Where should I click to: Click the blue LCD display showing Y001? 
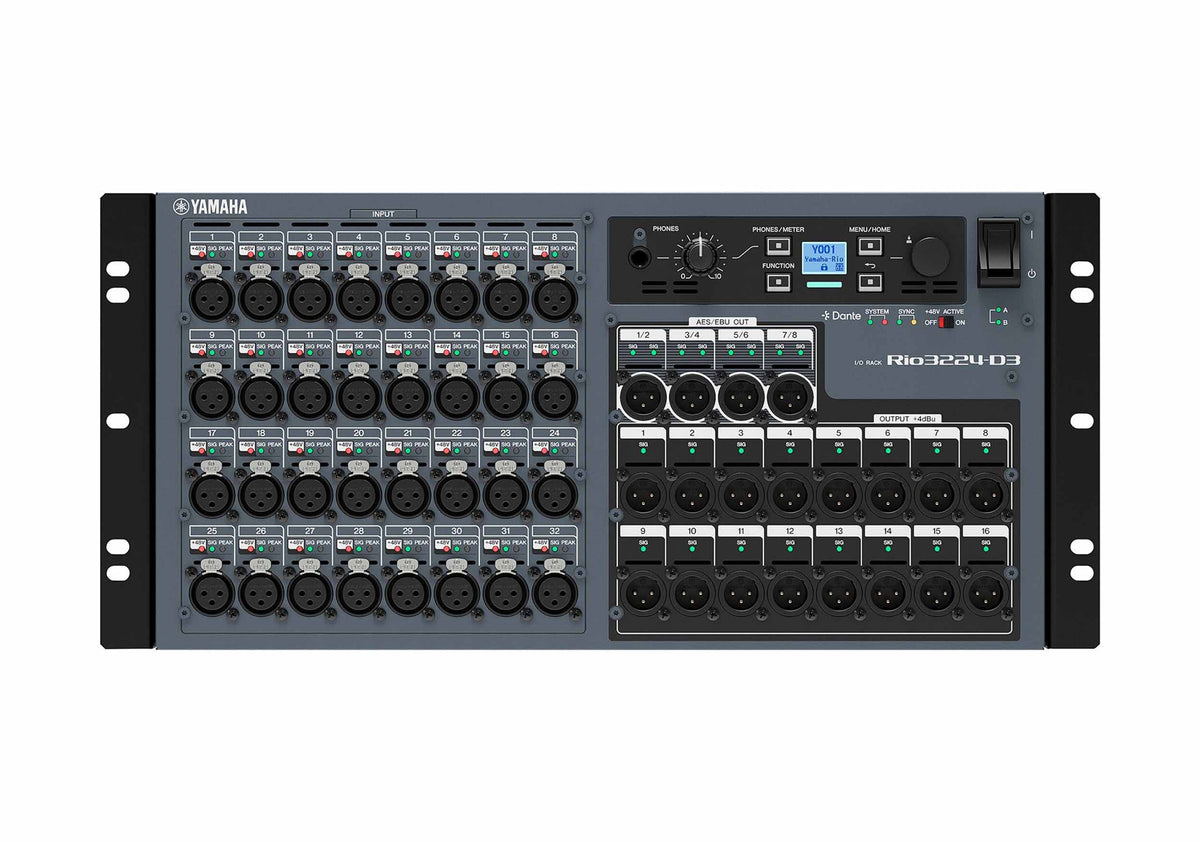pos(824,258)
